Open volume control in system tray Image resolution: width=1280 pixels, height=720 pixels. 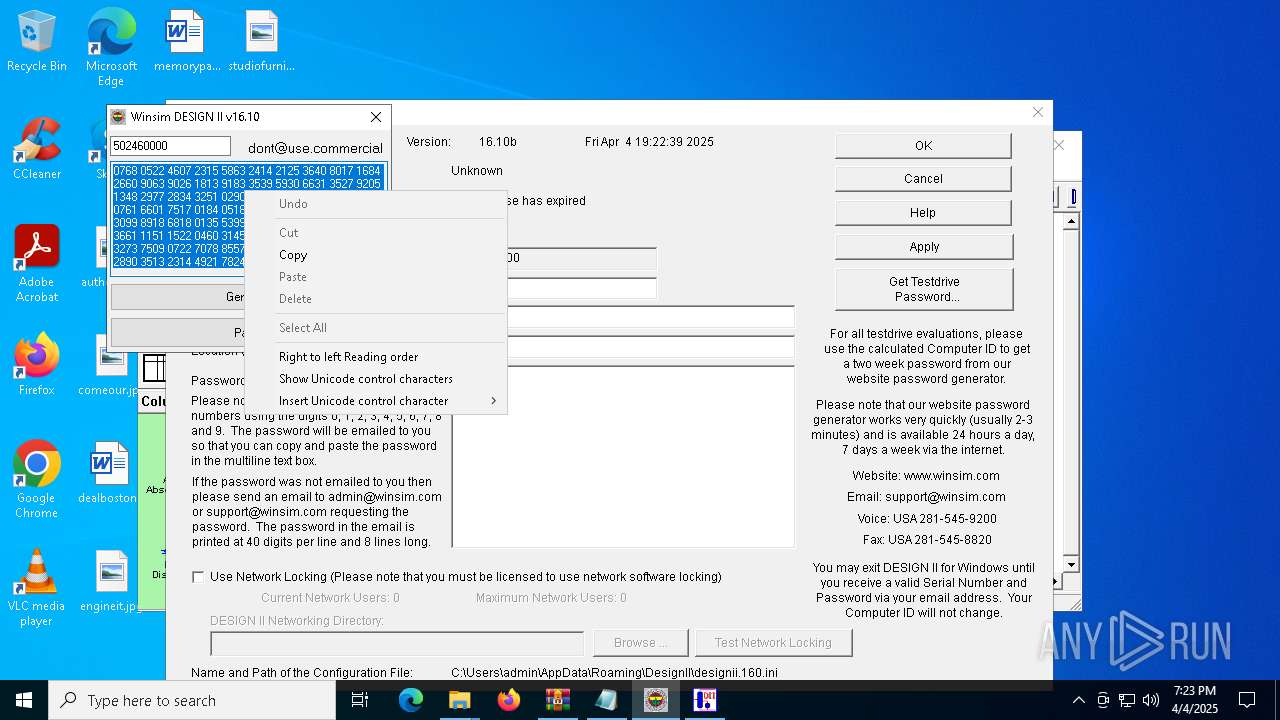click(1151, 700)
